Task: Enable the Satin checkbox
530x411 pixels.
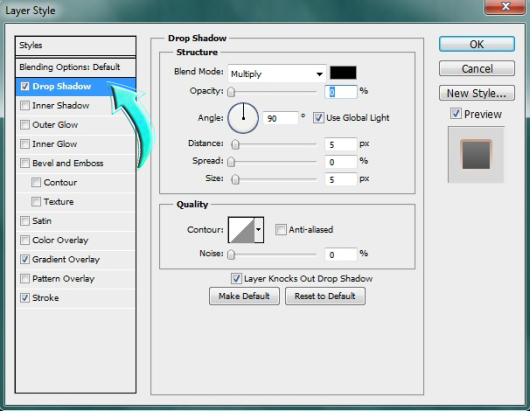Action: [25, 221]
